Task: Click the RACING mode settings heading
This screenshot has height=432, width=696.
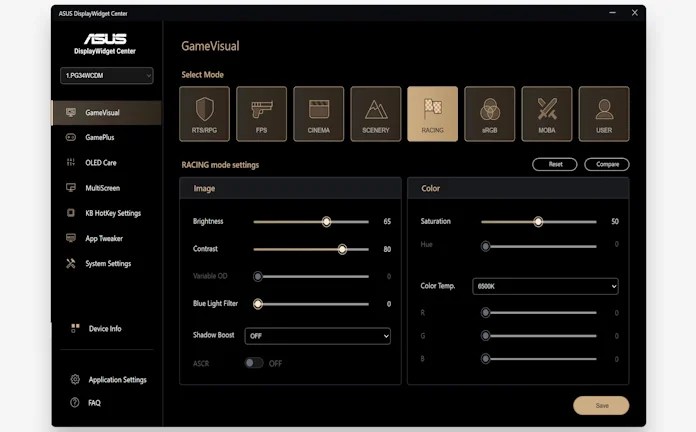Action: coord(220,165)
